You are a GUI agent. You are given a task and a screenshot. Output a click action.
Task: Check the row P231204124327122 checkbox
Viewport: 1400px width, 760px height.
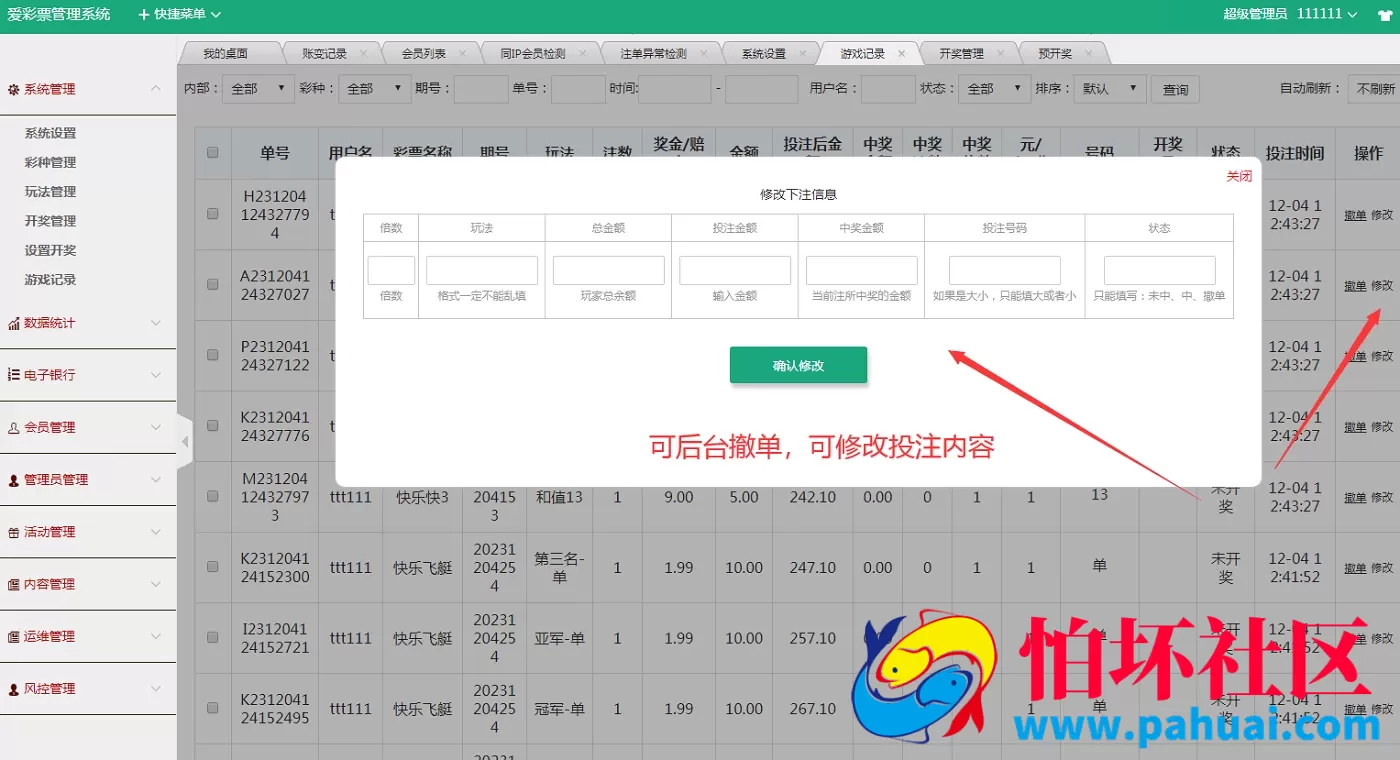212,354
